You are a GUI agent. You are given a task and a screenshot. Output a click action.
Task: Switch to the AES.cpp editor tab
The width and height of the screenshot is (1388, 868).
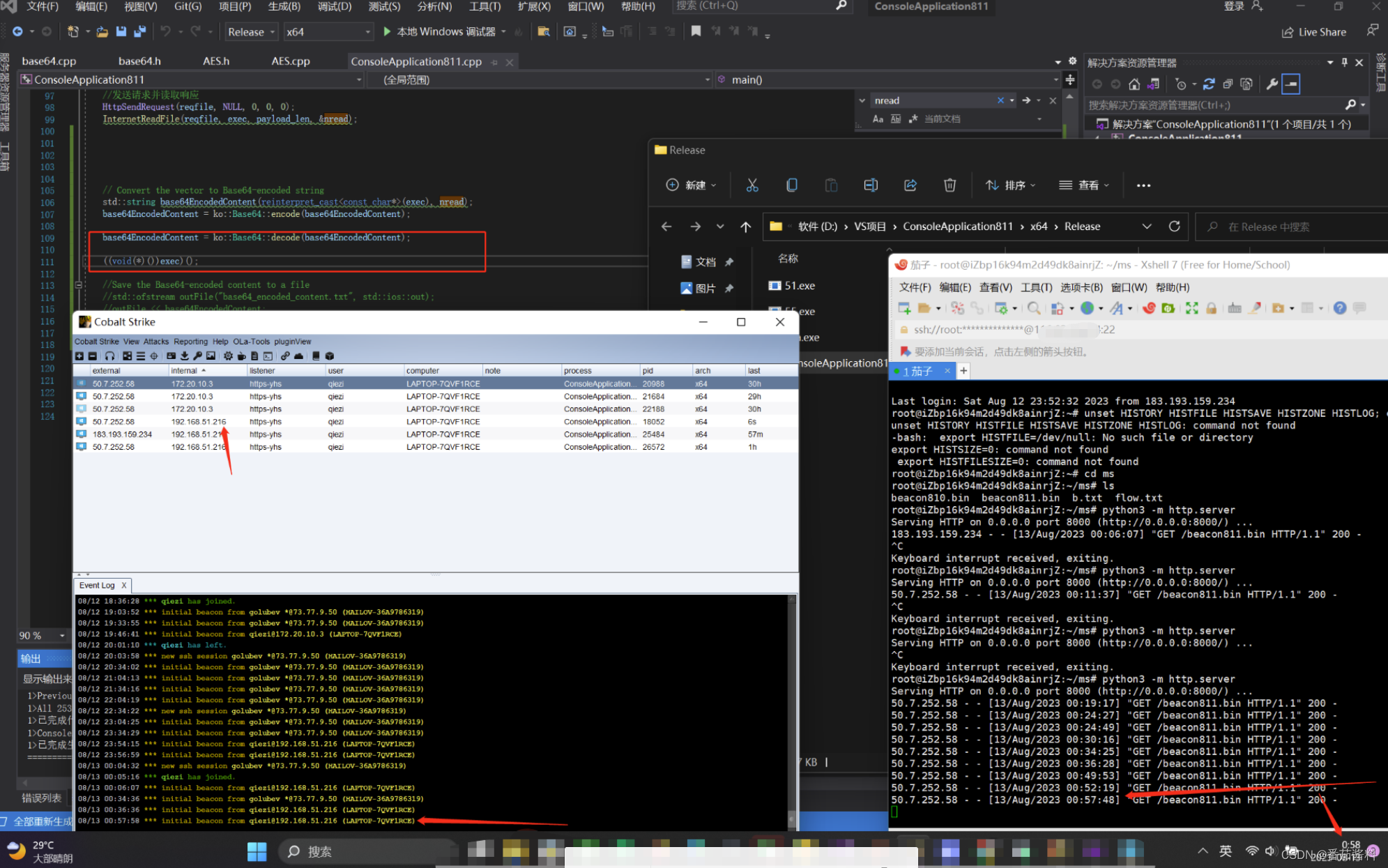[x=291, y=61]
